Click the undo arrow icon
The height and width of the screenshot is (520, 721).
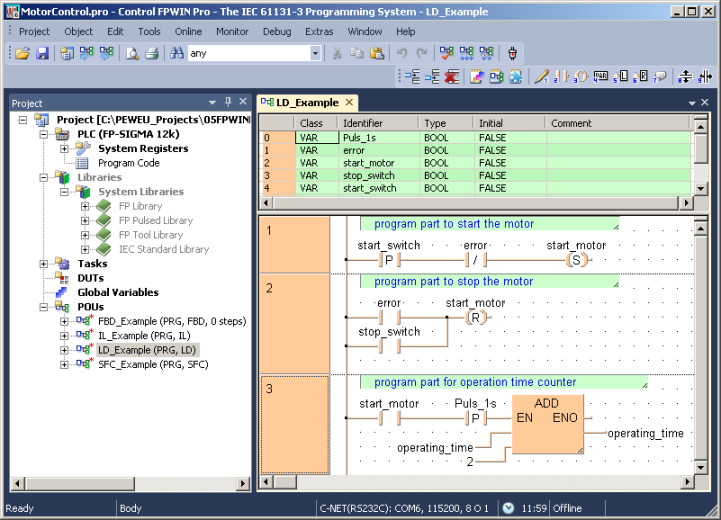point(402,53)
